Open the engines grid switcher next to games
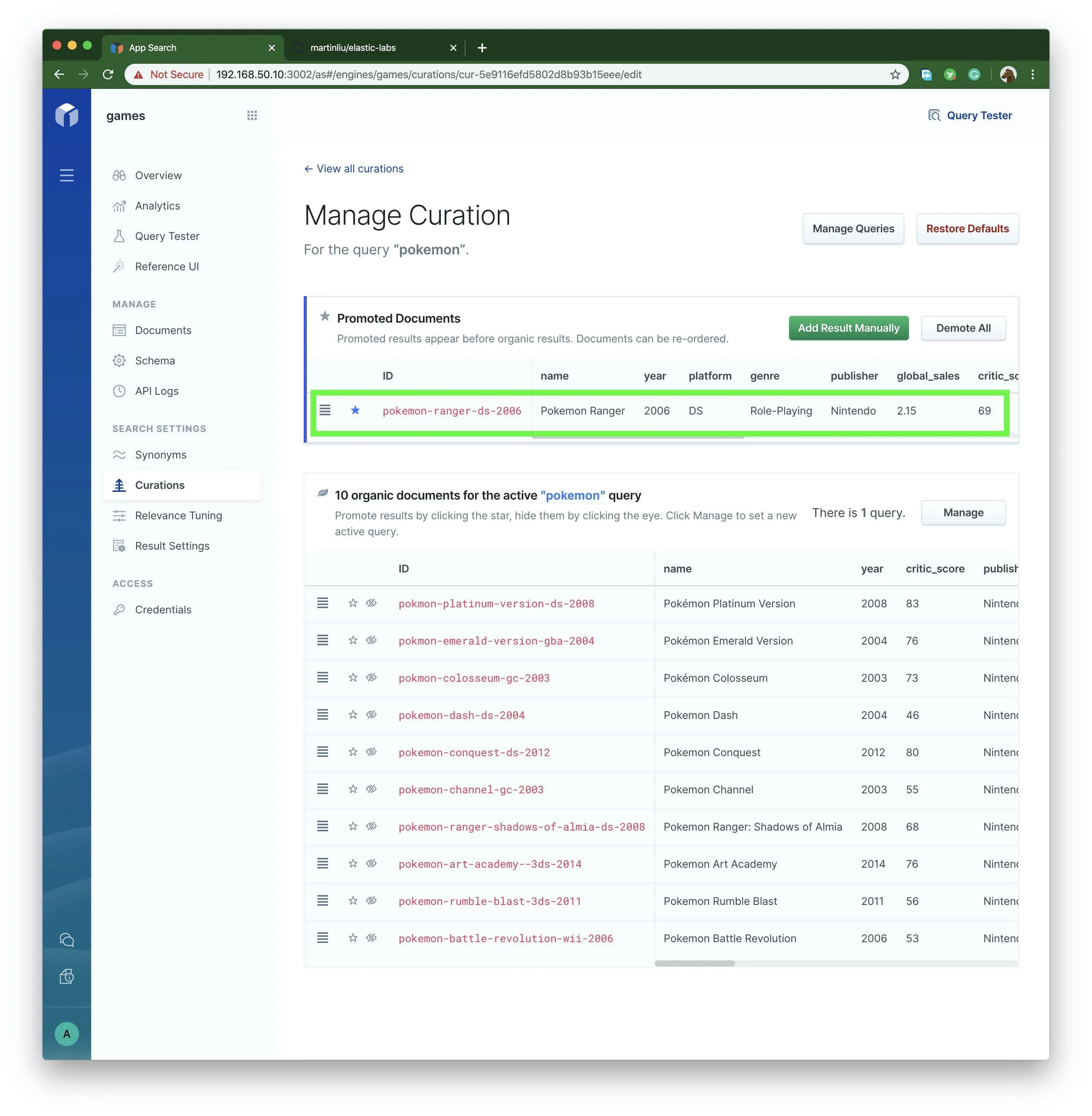The width and height of the screenshot is (1092, 1116). click(x=252, y=116)
